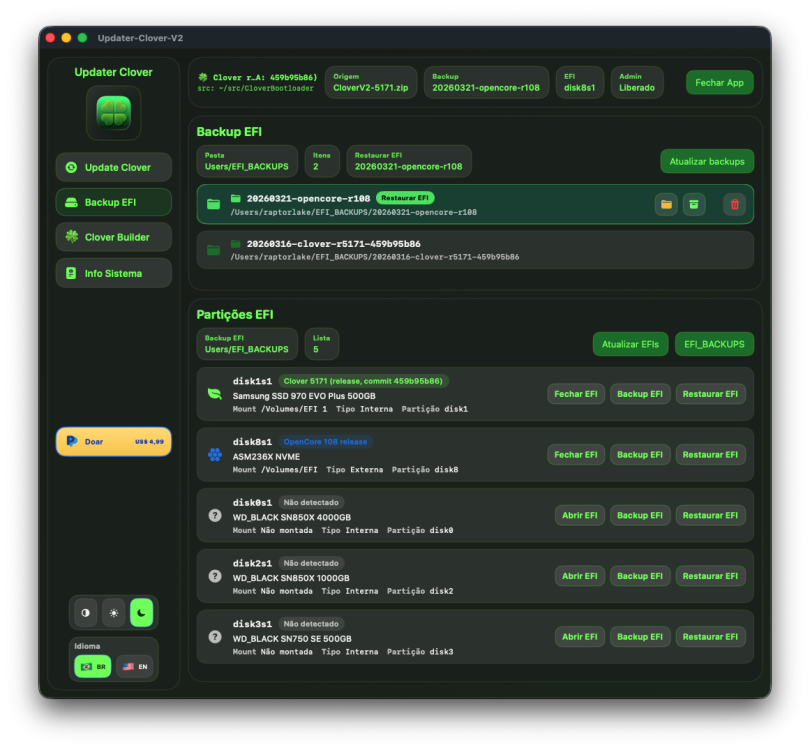Image resolution: width=810 pixels, height=750 pixels.
Task: Click the PayPal Doar donation button
Action: click(114, 442)
